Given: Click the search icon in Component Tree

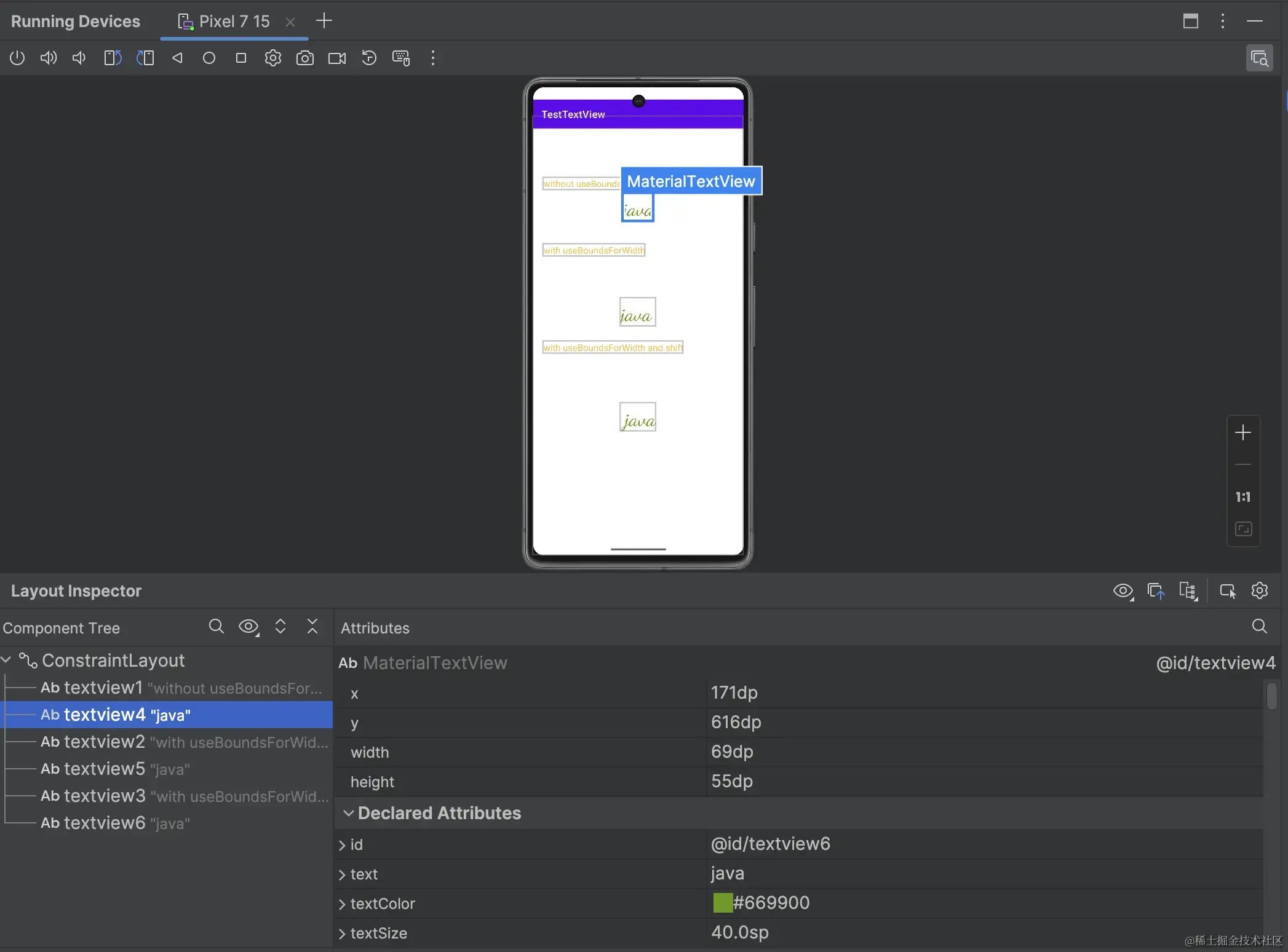Looking at the screenshot, I should [216, 628].
